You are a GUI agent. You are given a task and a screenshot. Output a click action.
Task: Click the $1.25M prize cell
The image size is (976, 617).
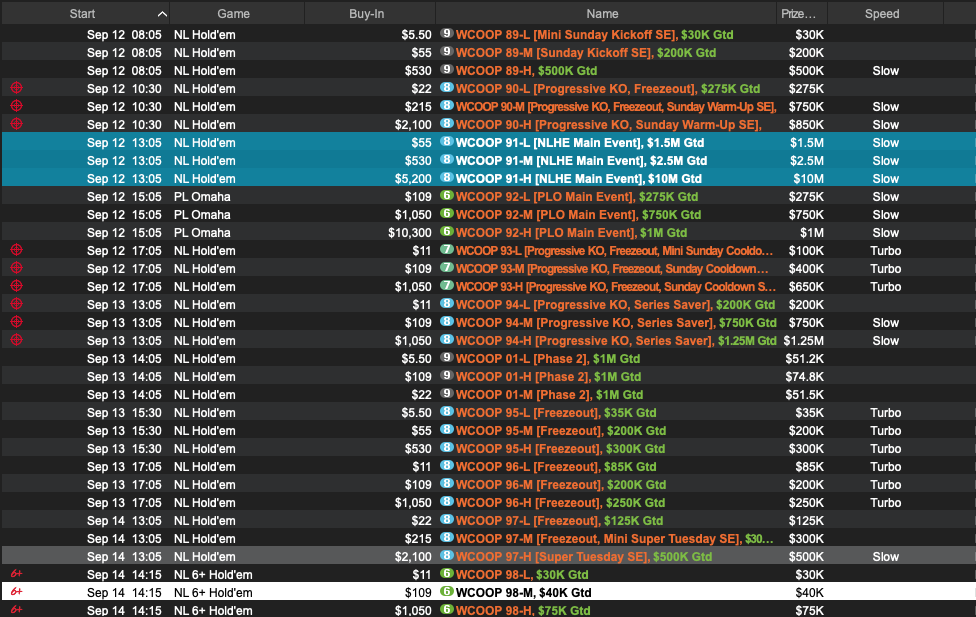[x=804, y=341]
